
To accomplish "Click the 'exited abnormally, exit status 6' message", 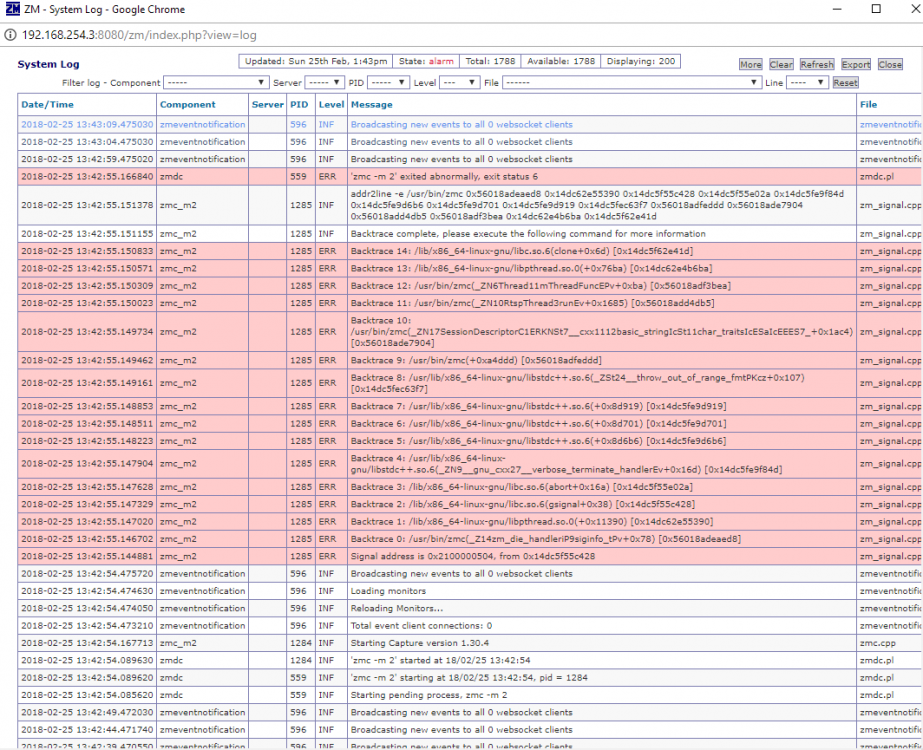I will tap(444, 177).
